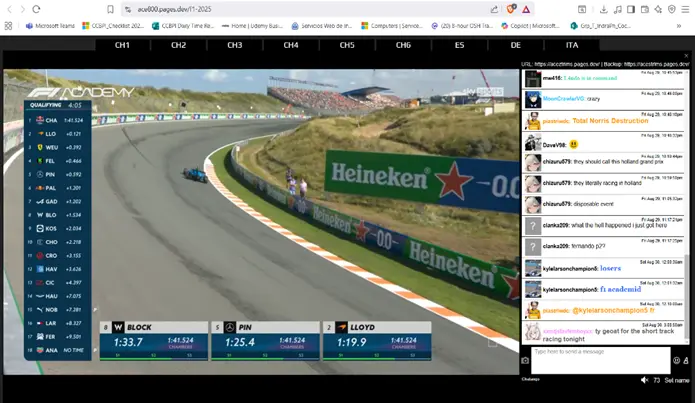
Task: Expand the hidden bookmarks overflow chevron
Action: 679,26
